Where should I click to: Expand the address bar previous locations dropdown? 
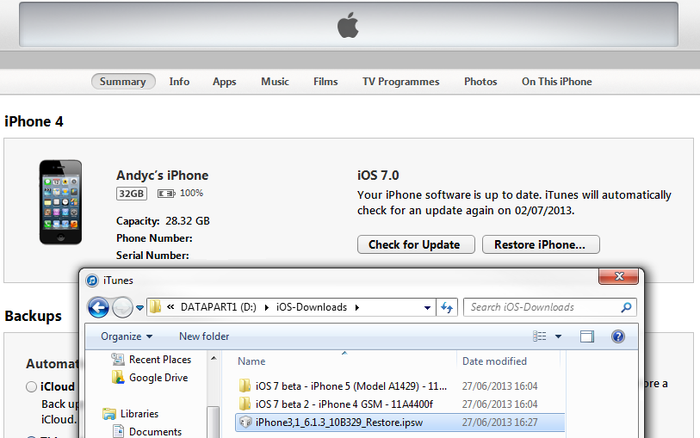(x=427, y=308)
